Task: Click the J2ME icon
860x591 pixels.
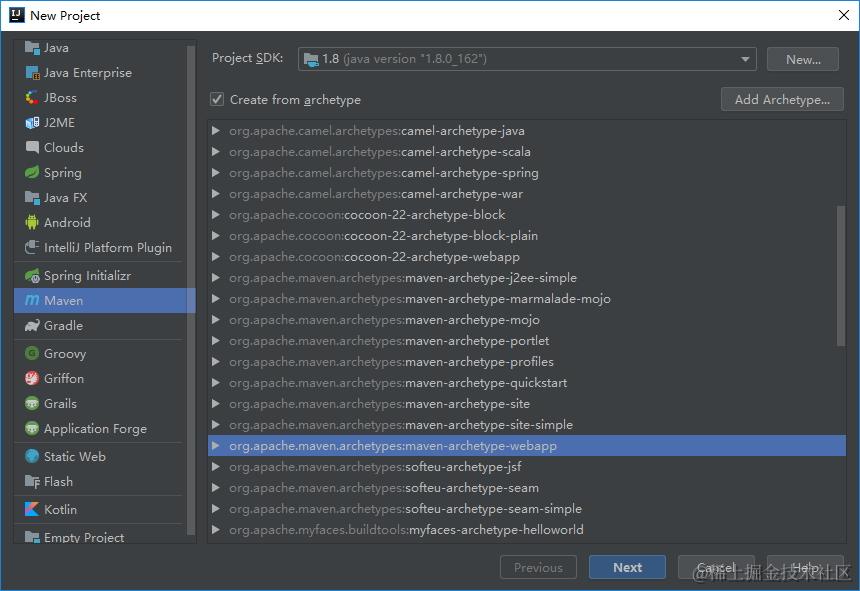Action: (32, 122)
